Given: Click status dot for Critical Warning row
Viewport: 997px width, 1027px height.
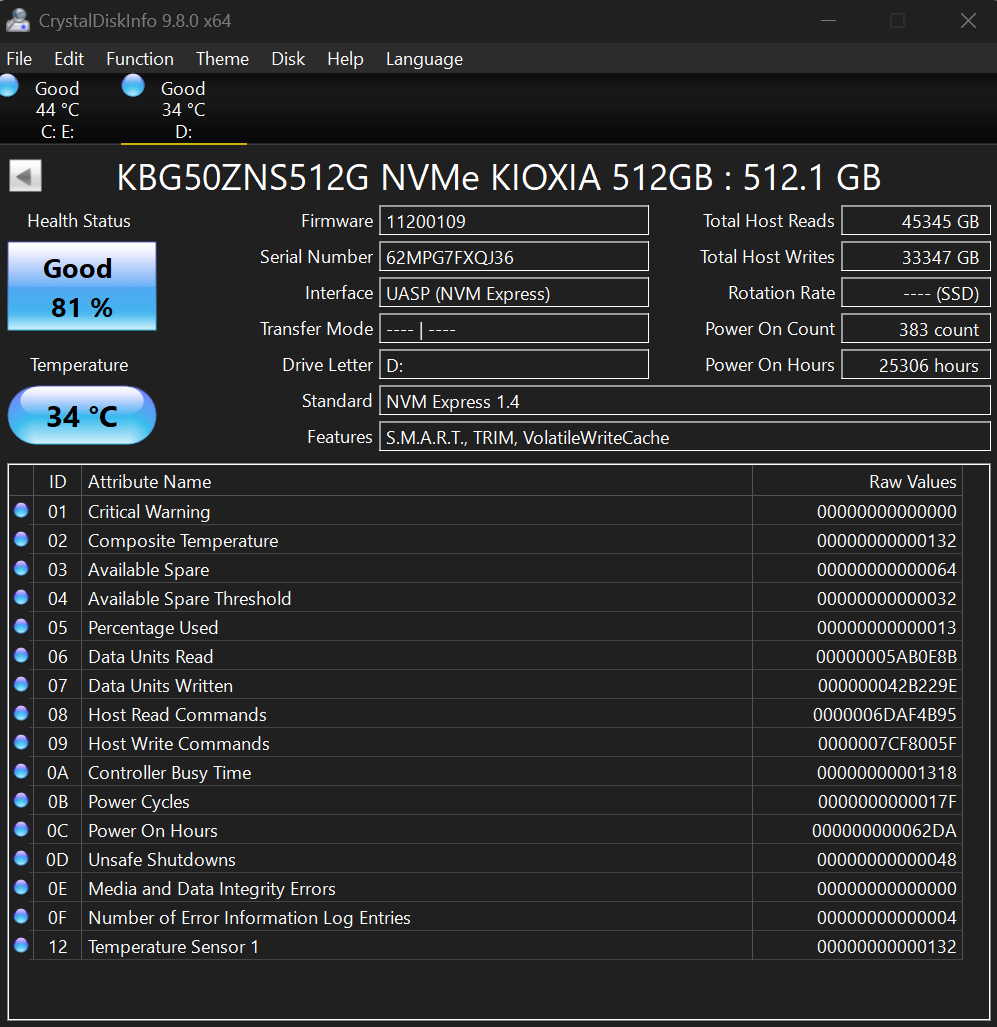Looking at the screenshot, I should coord(21,510).
